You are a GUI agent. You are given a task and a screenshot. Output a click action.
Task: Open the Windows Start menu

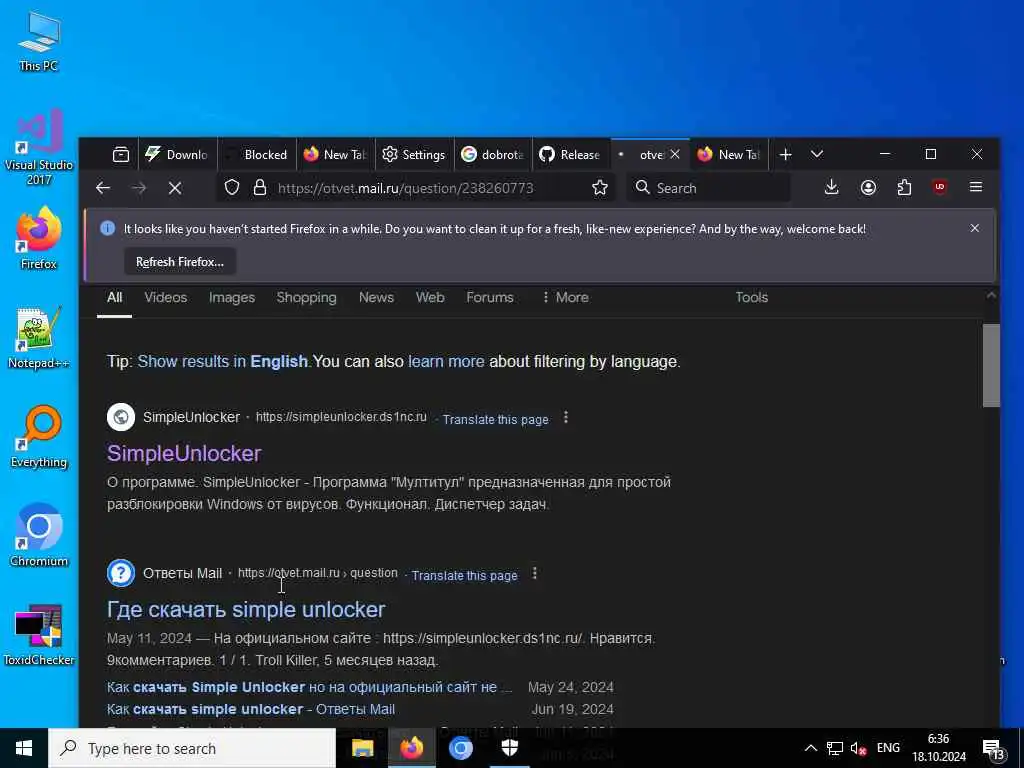(x=24, y=748)
